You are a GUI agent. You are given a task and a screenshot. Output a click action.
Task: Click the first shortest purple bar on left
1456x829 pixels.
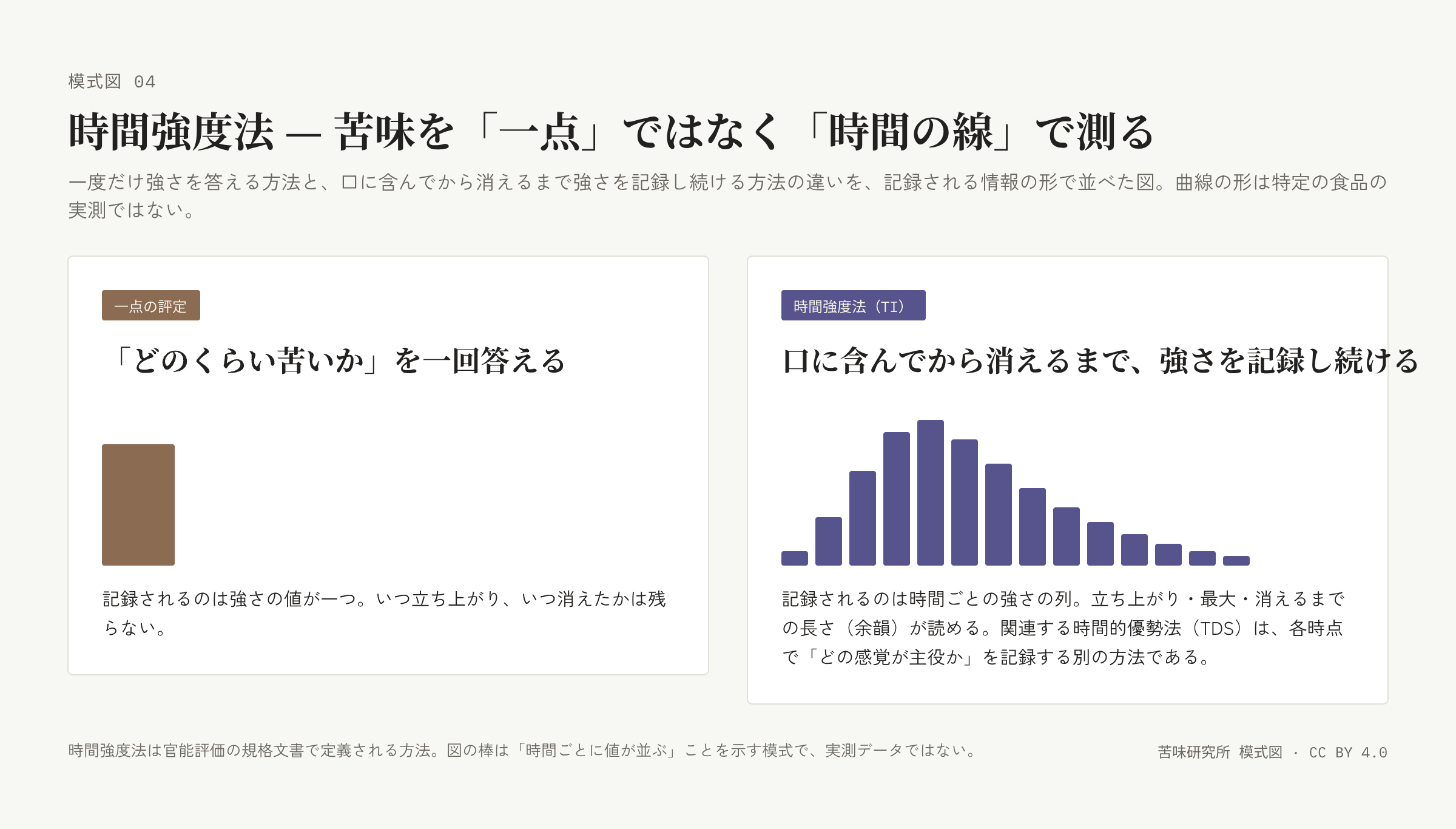795,558
